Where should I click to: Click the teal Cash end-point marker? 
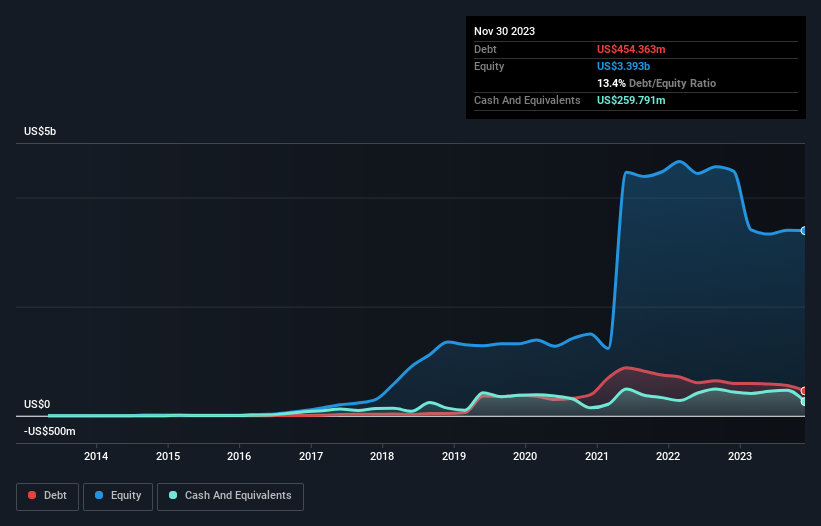(x=804, y=401)
